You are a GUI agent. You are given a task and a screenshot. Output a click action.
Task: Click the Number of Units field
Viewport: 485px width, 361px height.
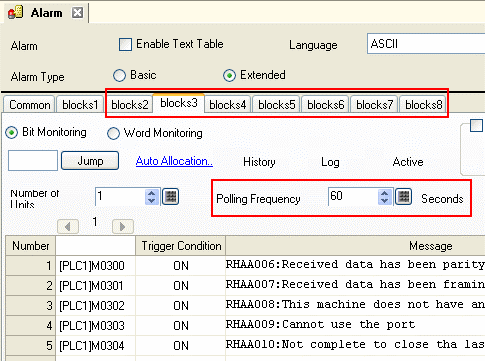click(x=121, y=197)
